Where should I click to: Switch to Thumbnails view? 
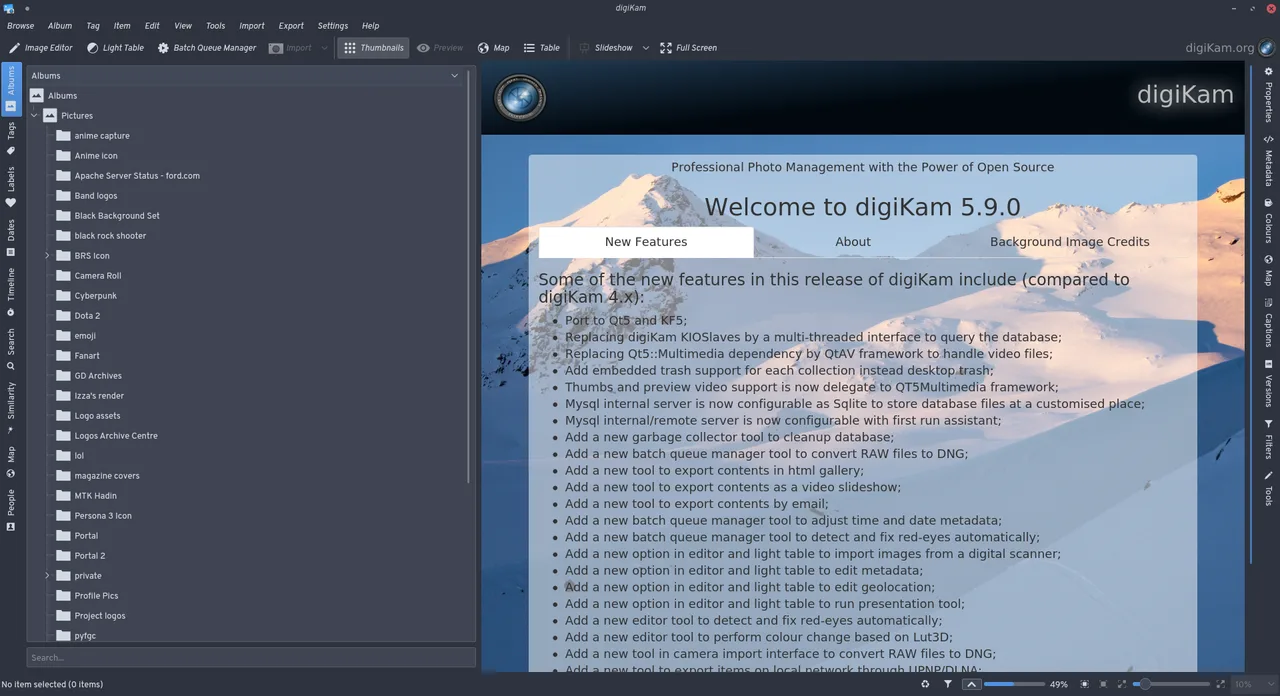373,48
